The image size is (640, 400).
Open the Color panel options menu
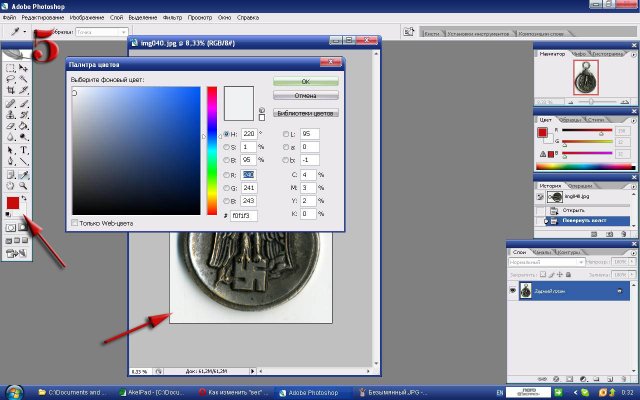pos(633,120)
